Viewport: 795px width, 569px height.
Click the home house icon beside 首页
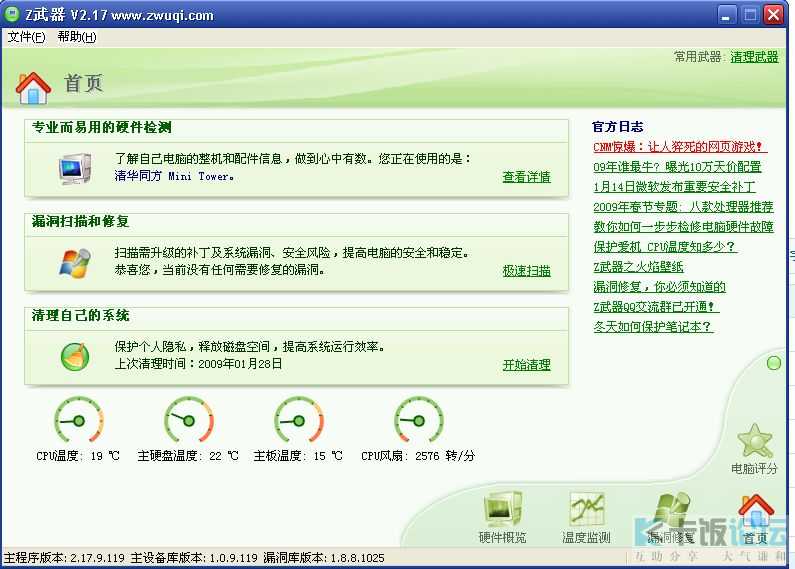(33, 88)
